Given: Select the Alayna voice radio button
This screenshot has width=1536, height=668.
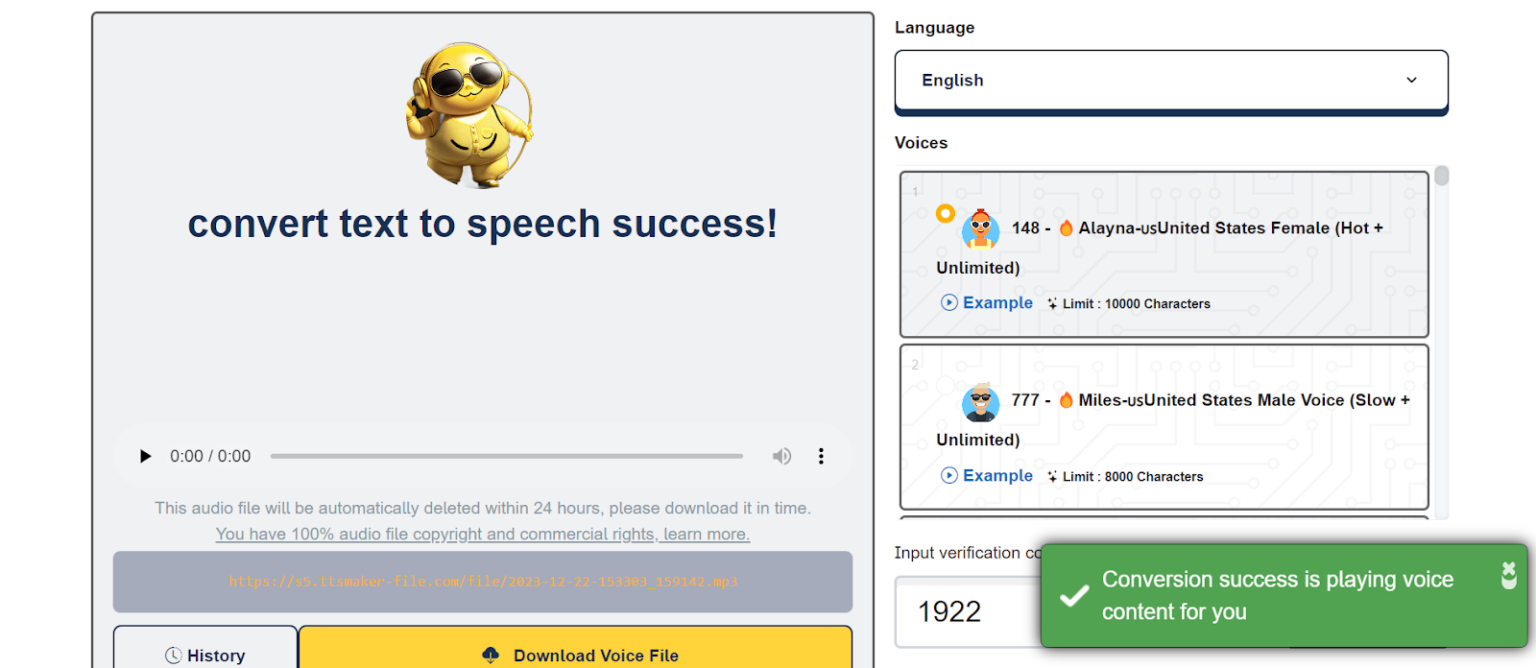Looking at the screenshot, I should coord(945,213).
